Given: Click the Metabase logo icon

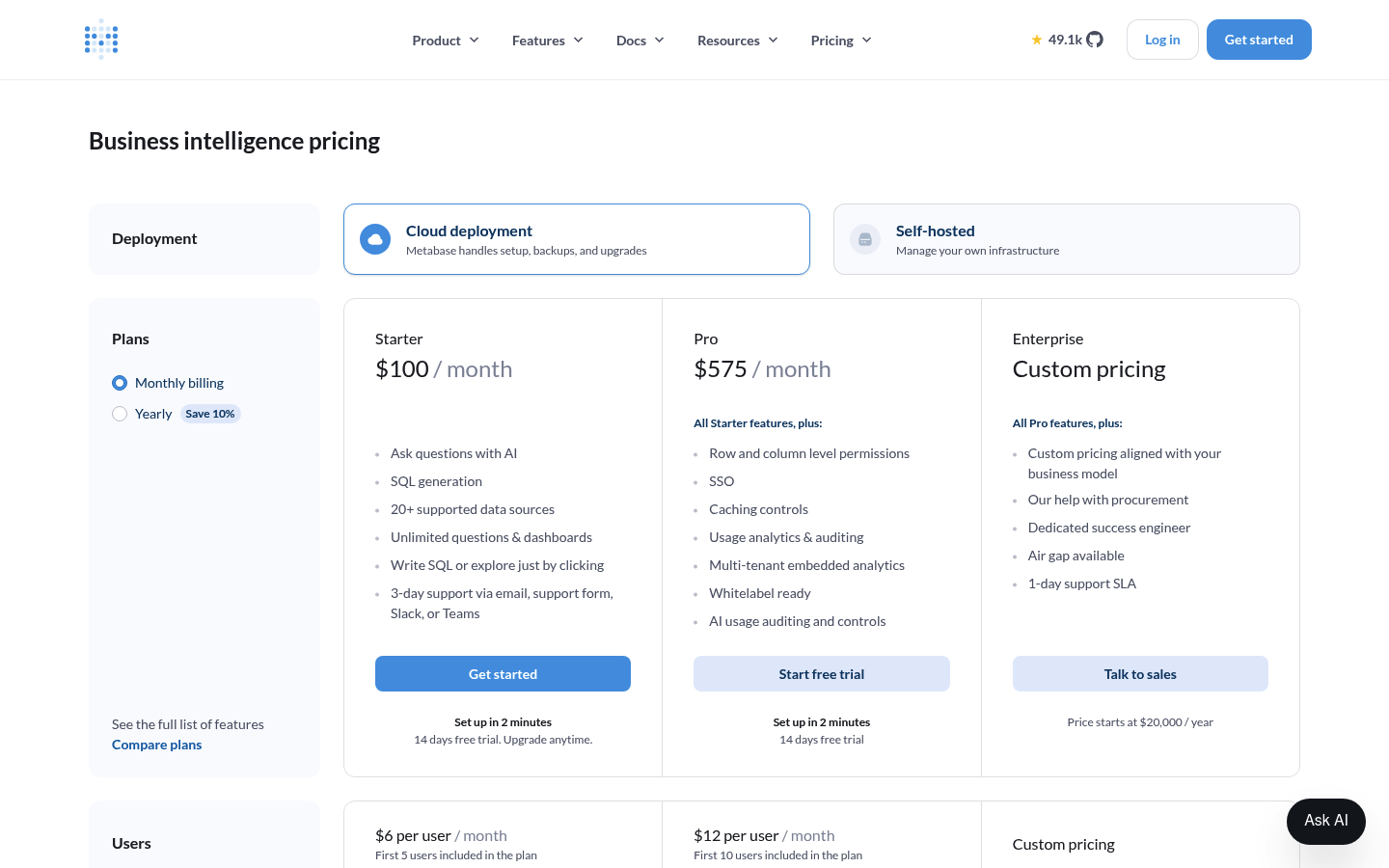Looking at the screenshot, I should 101,40.
